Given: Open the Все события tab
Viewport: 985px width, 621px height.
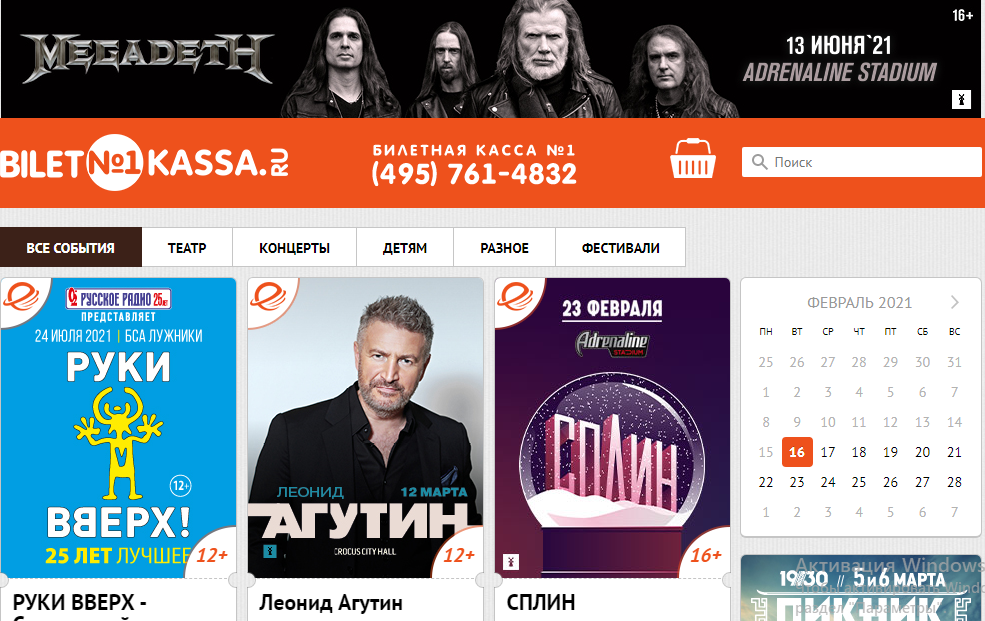Looking at the screenshot, I should pyautogui.click(x=70, y=247).
